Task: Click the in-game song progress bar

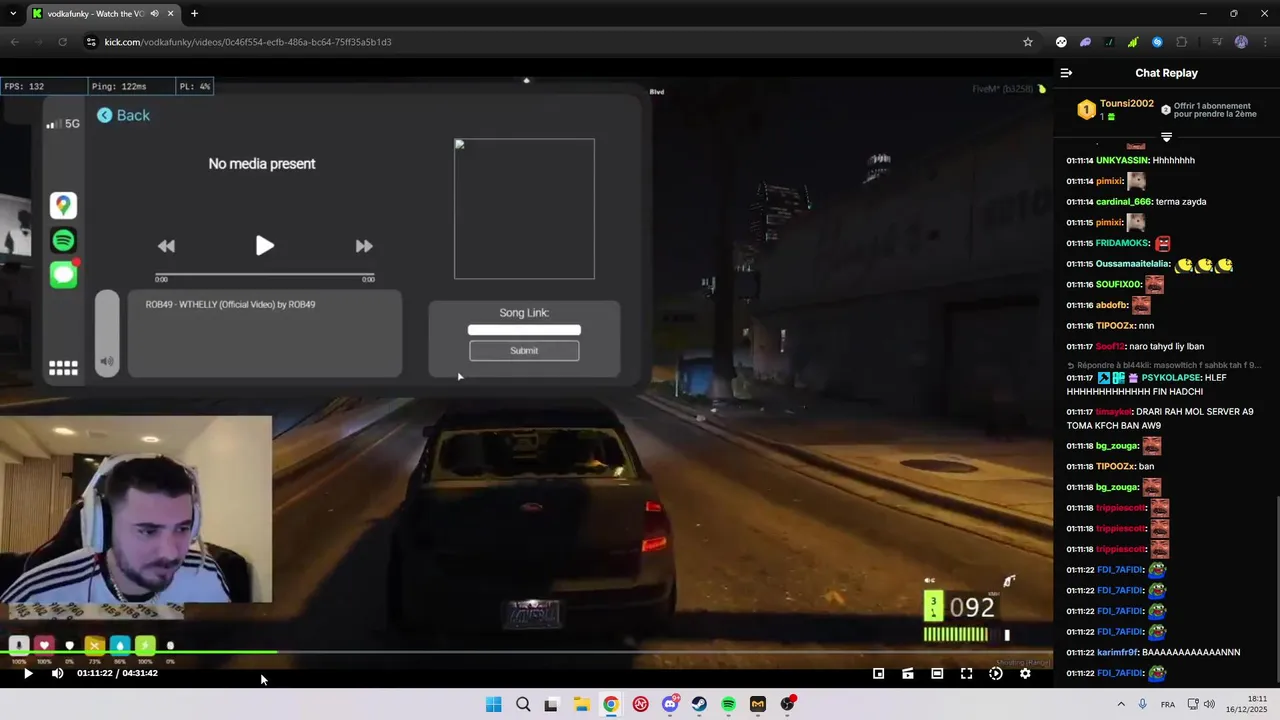Action: (265, 274)
